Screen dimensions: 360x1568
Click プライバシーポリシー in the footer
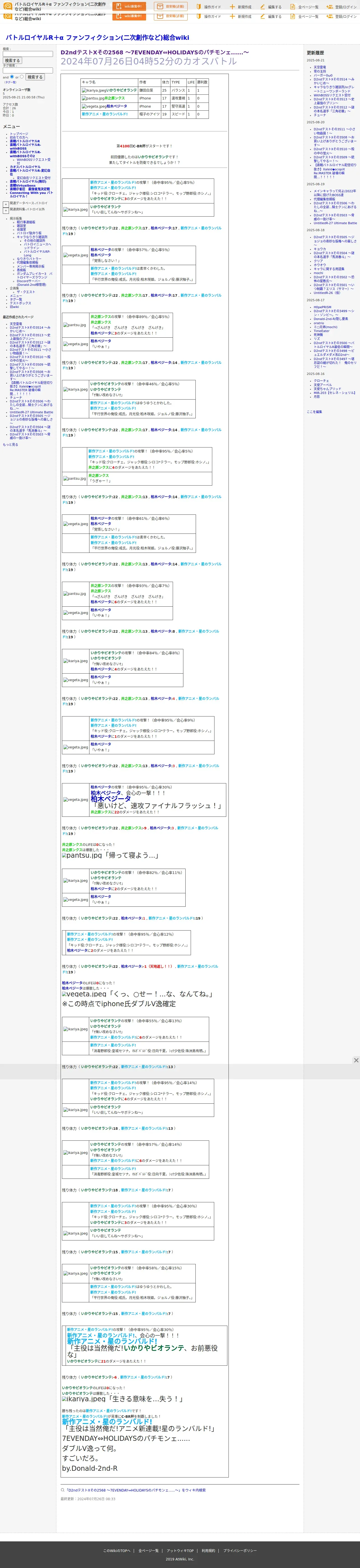point(240,1550)
